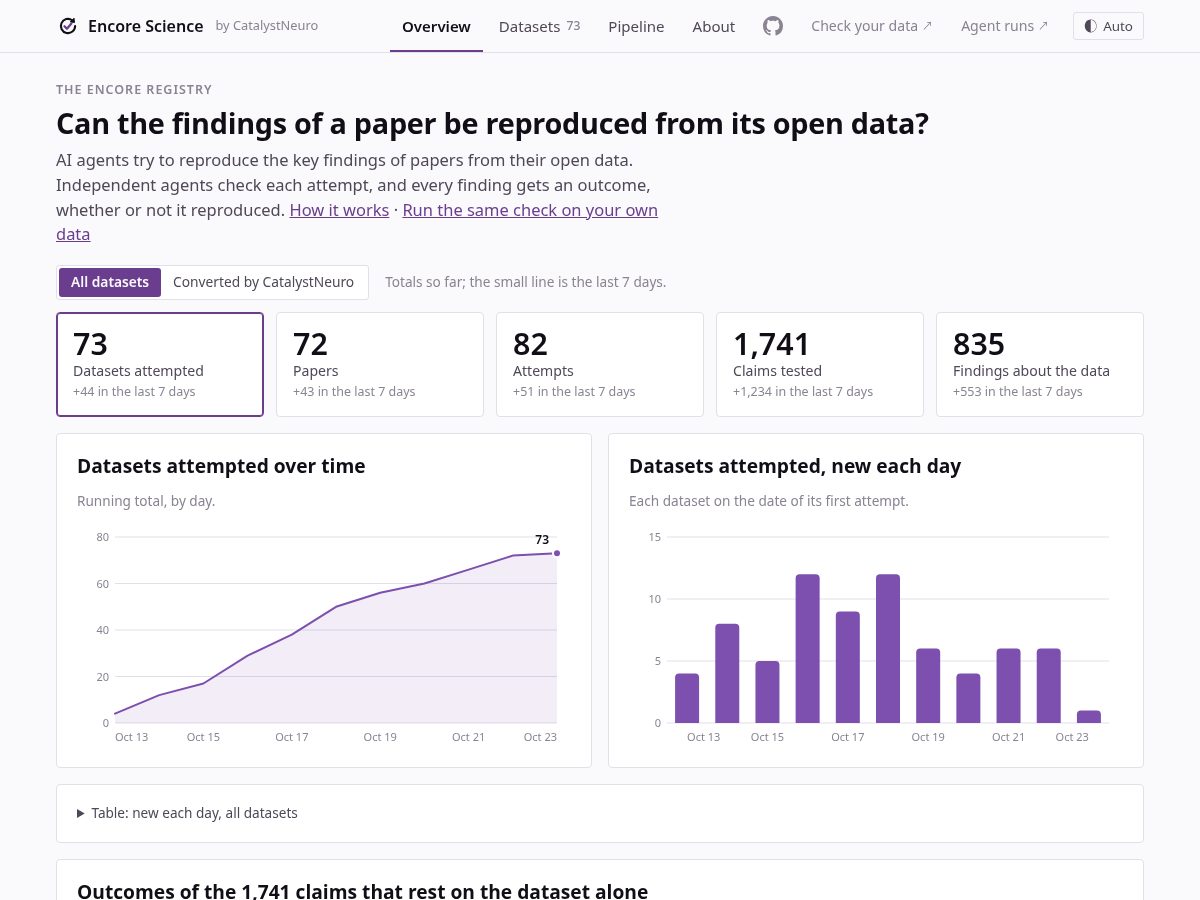The width and height of the screenshot is (1200, 900).
Task: Select the 1,741 Claims tested card
Action: (820, 364)
